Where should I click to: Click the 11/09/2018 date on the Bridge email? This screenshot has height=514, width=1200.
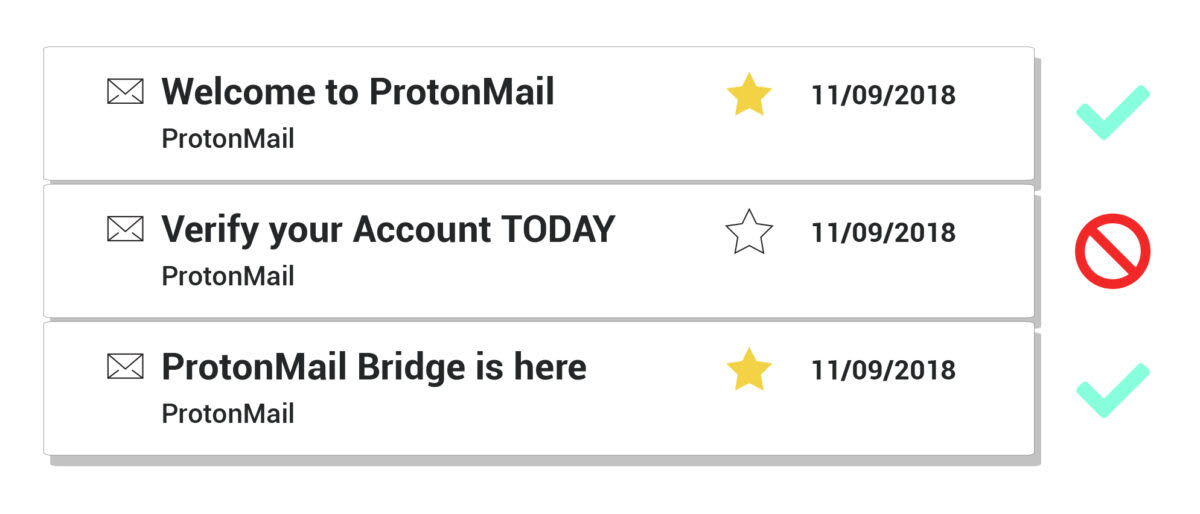click(883, 371)
